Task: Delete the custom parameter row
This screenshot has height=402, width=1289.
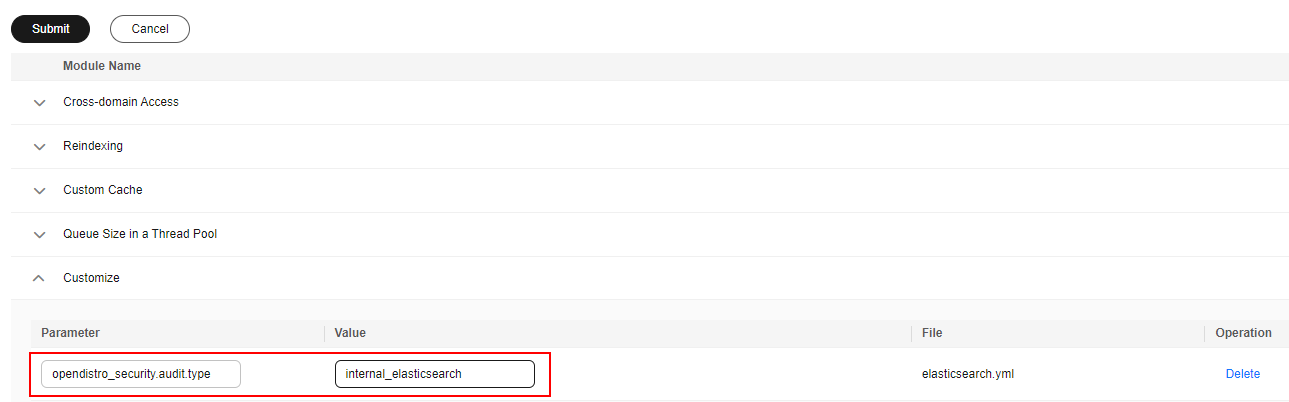Action: pyautogui.click(x=1242, y=374)
